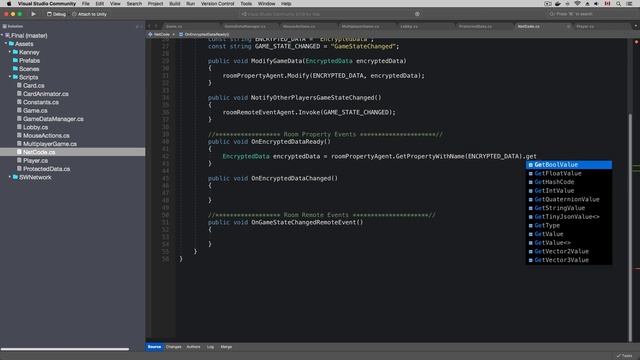Open Notification Center list icon
640x360 pixels.
629,4
